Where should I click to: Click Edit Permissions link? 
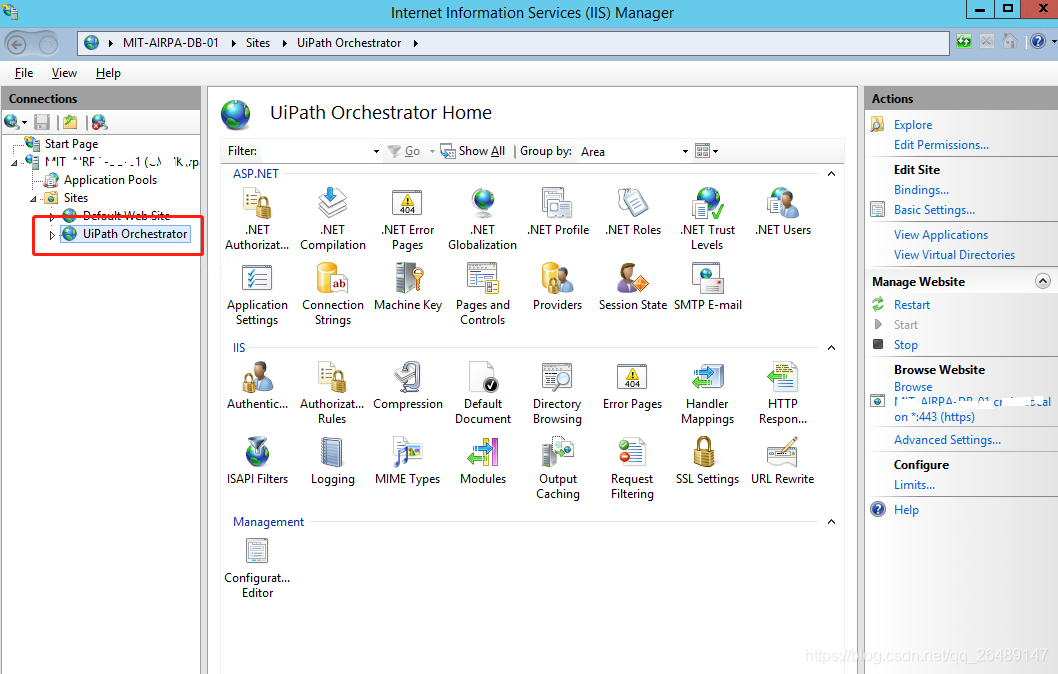[941, 145]
